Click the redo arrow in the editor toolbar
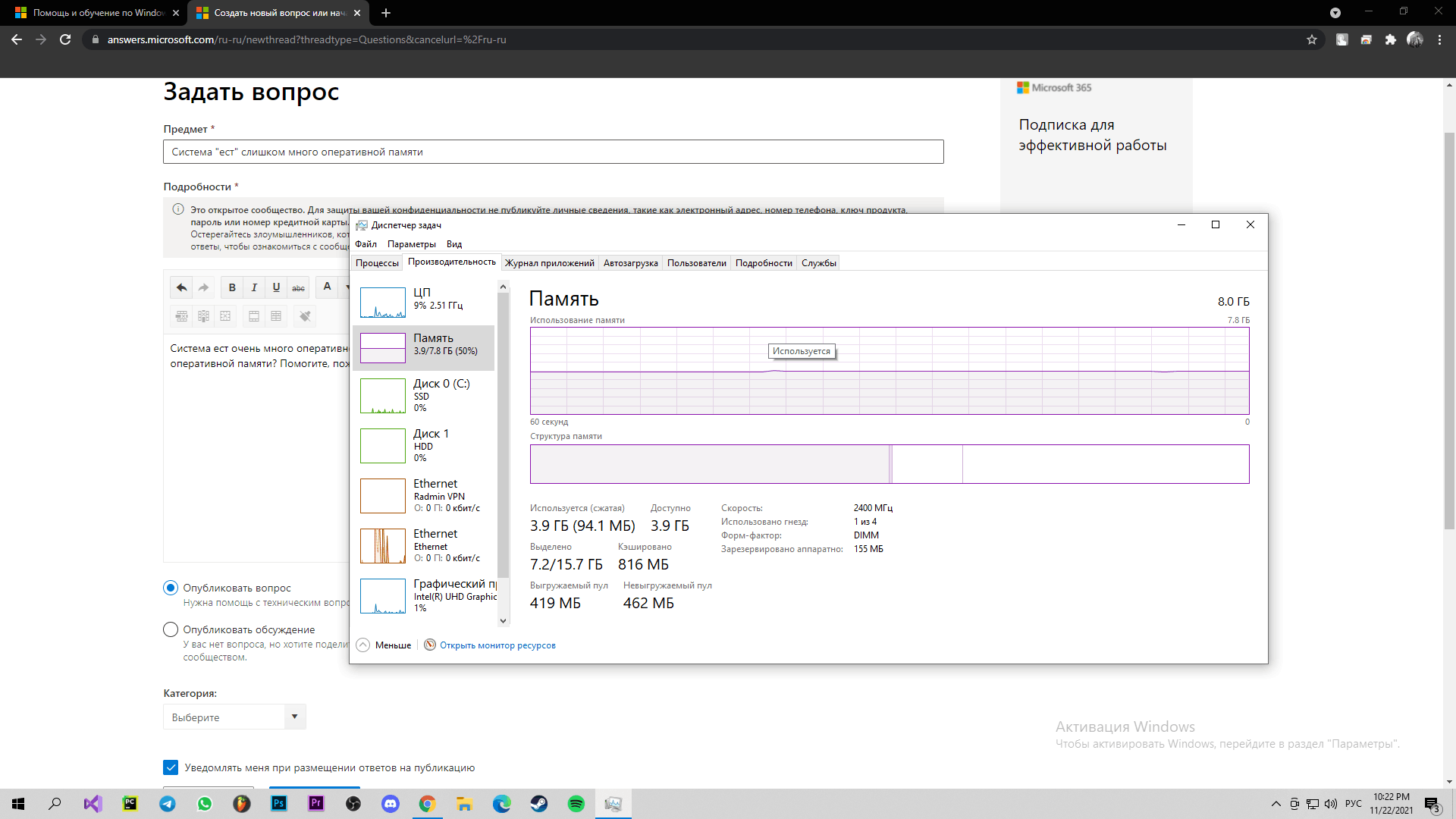This screenshot has width=1456, height=819. click(x=203, y=287)
